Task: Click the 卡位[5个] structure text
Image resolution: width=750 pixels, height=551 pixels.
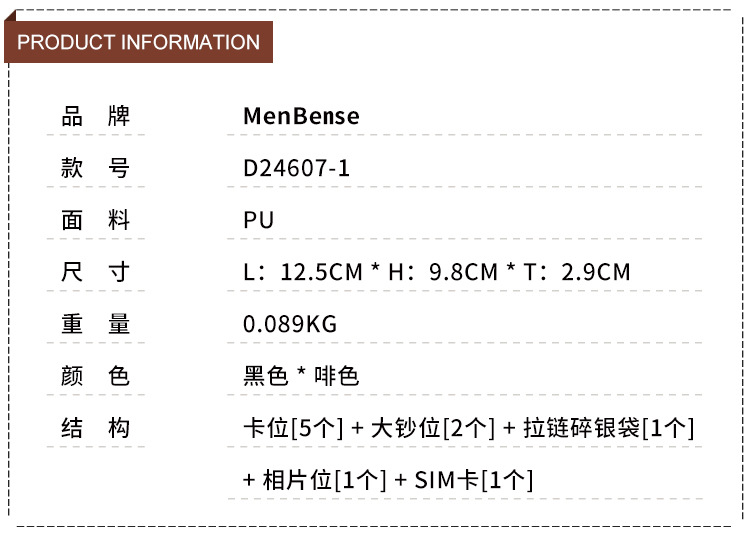Action: click(x=293, y=428)
